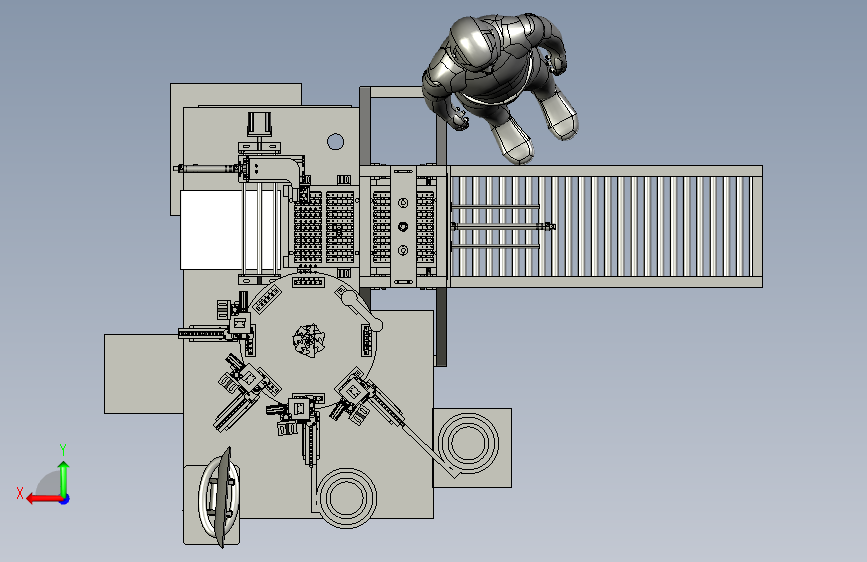
Task: Select the tilted ring part at bottom left
Action: pos(219,498)
